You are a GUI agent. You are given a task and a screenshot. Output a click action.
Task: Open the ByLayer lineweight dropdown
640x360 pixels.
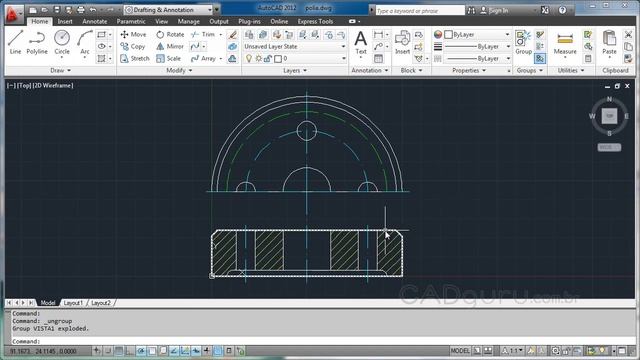(477, 47)
